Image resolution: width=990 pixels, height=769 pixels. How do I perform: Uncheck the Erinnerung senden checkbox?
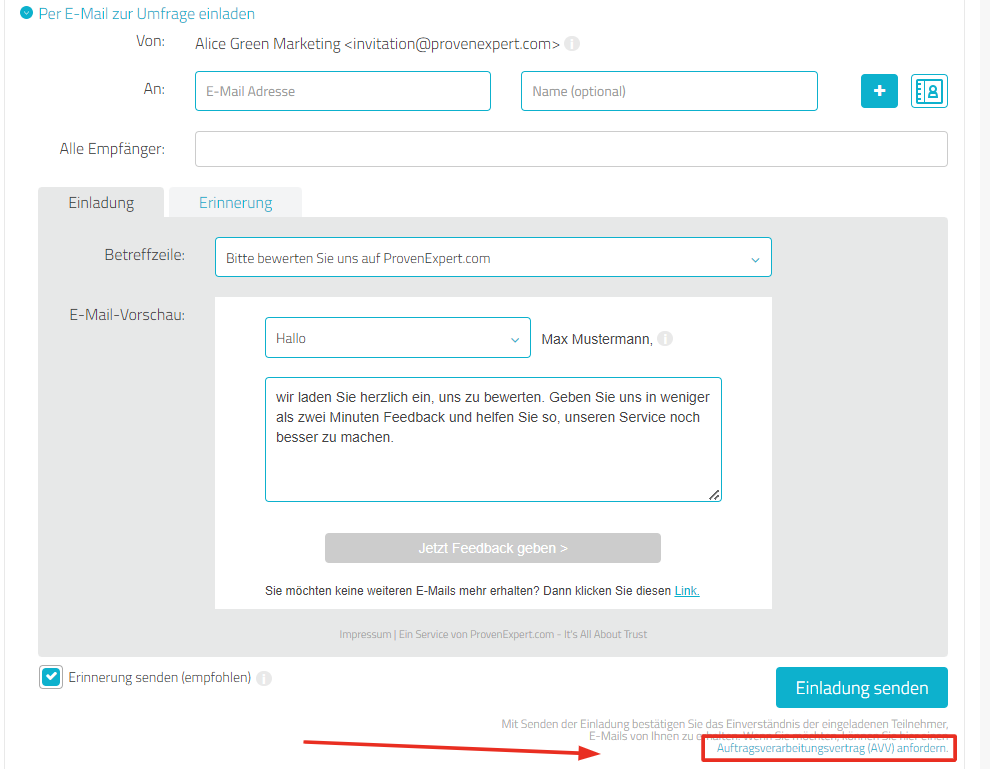pos(51,677)
